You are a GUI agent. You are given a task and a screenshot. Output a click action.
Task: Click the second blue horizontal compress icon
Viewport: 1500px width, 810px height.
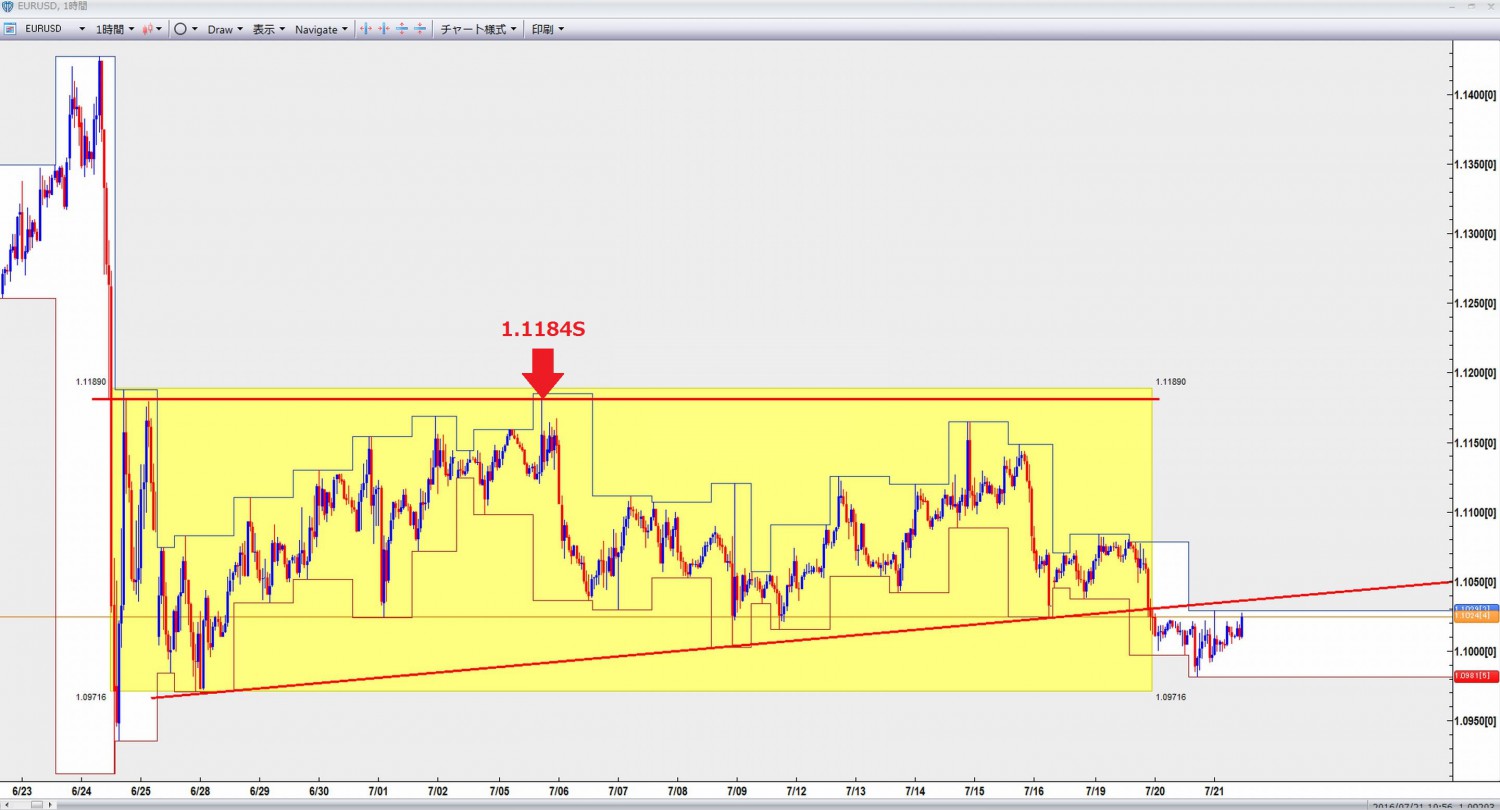click(x=384, y=29)
